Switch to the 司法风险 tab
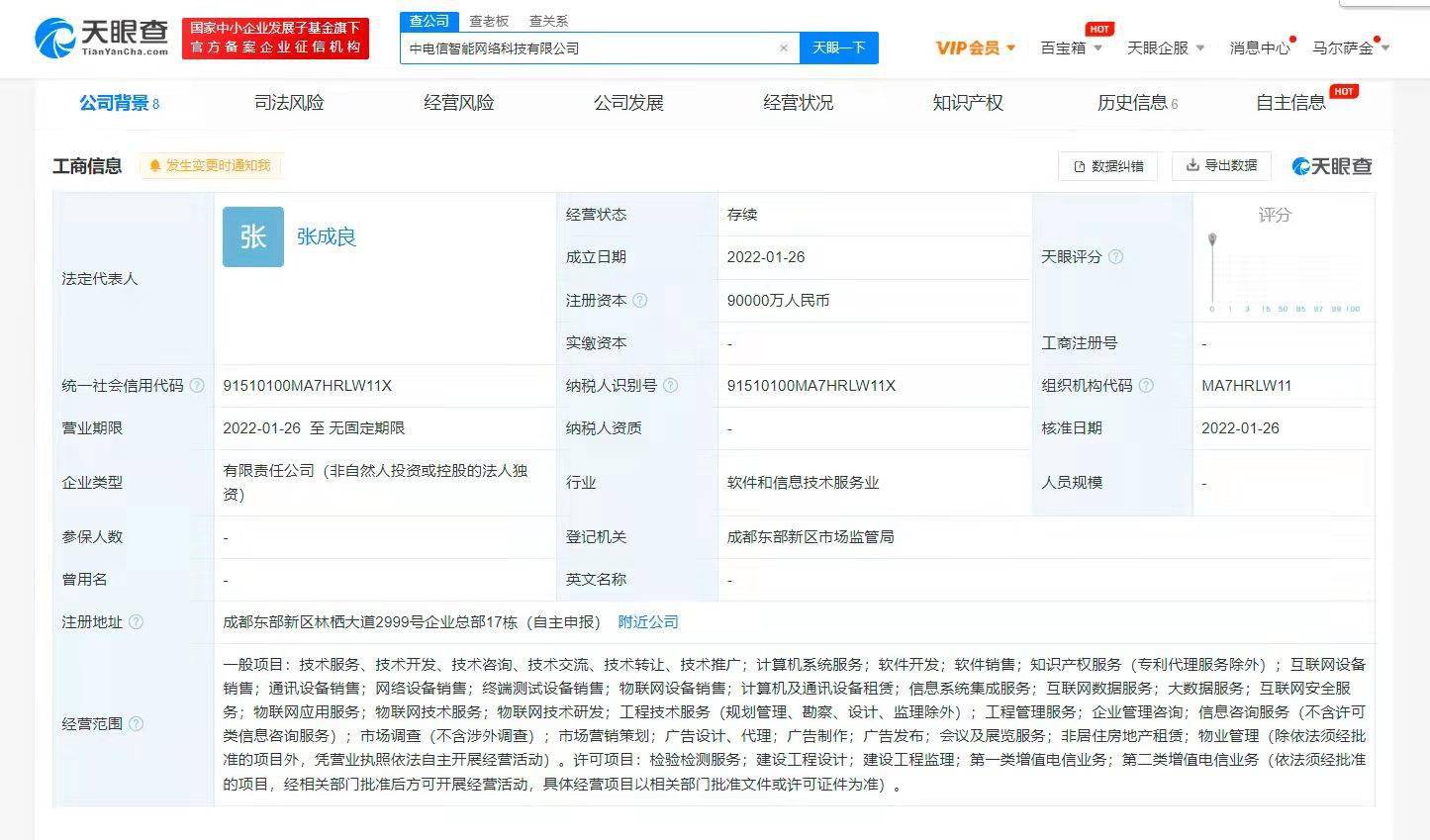 [x=289, y=103]
